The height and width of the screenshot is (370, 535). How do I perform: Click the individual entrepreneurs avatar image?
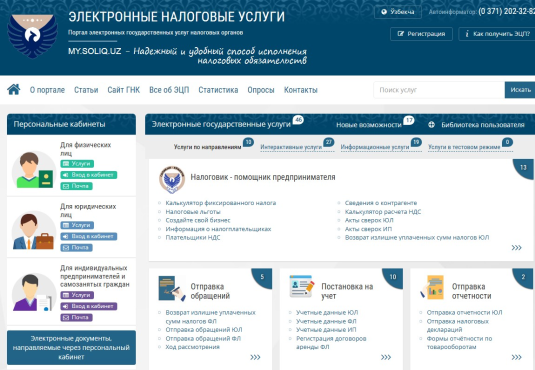click(x=34, y=293)
